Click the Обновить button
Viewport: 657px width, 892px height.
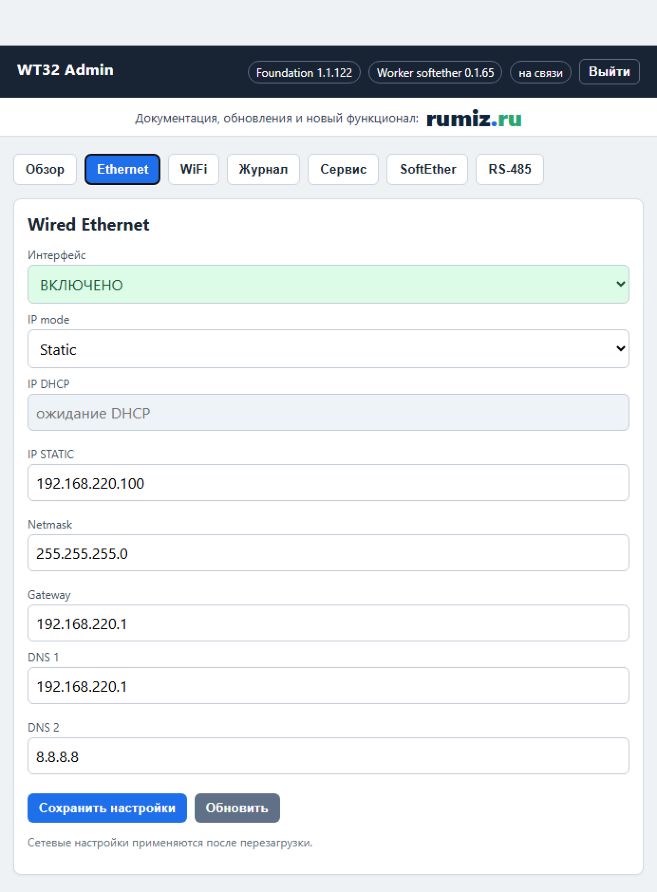click(237, 808)
